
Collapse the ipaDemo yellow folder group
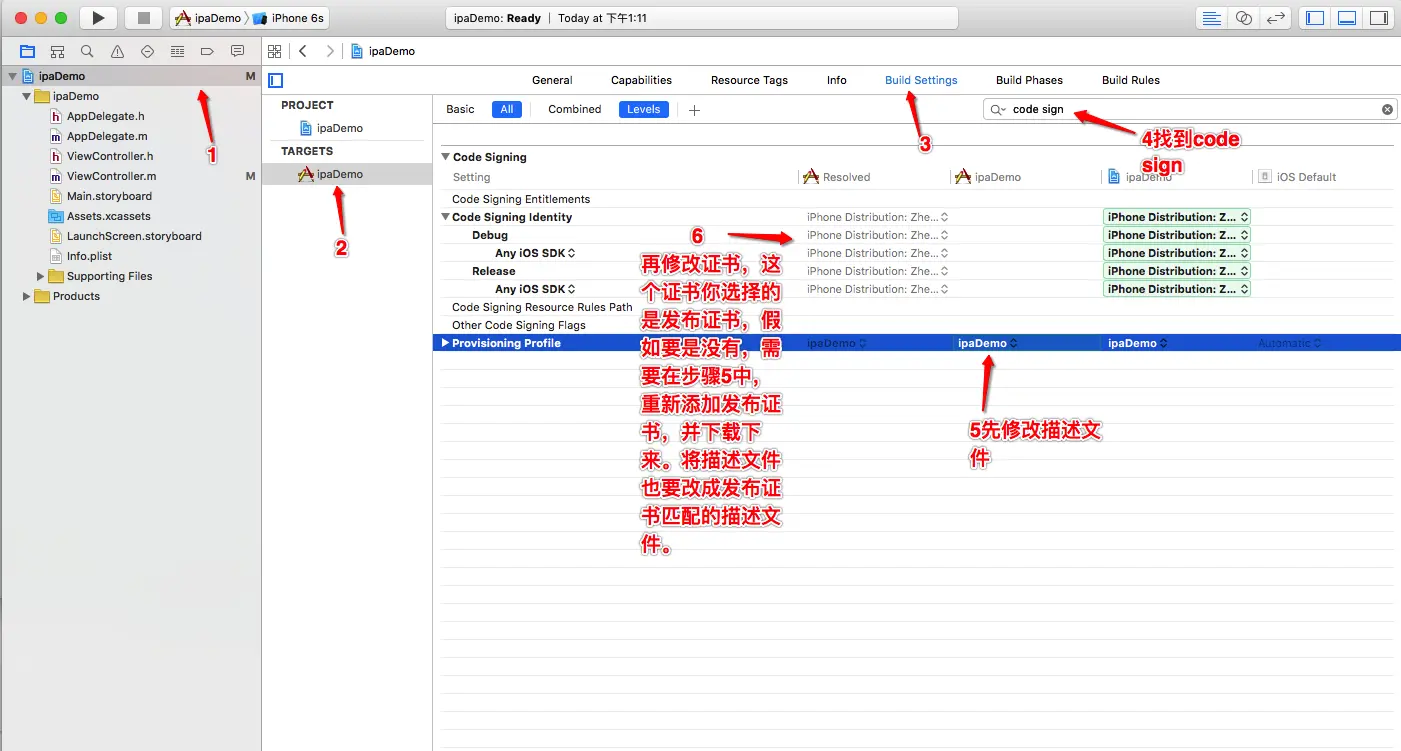click(27, 96)
